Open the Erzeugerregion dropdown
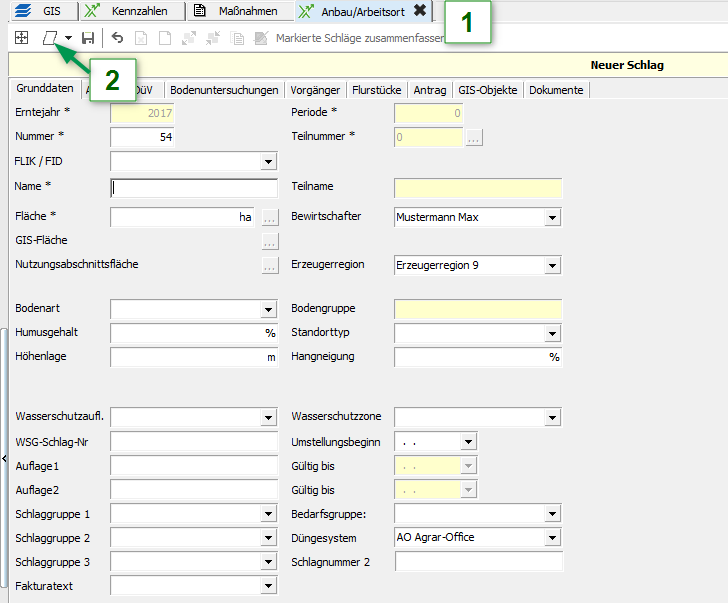 click(552, 265)
